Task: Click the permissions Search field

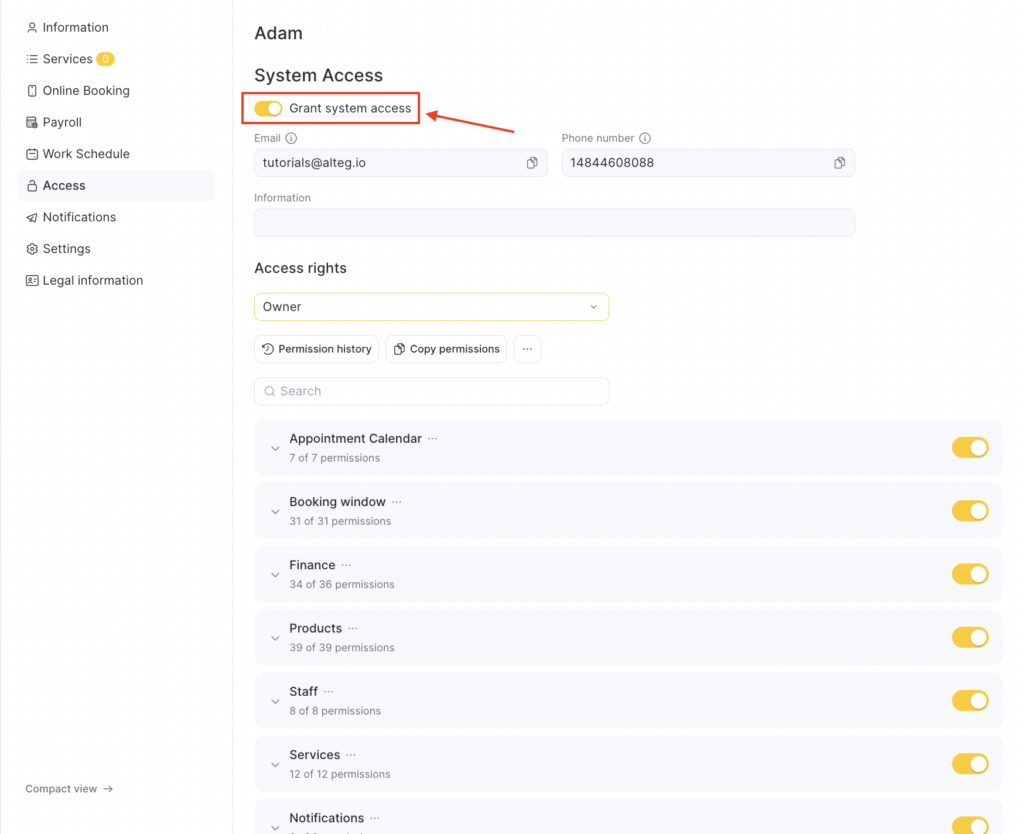Action: click(431, 391)
